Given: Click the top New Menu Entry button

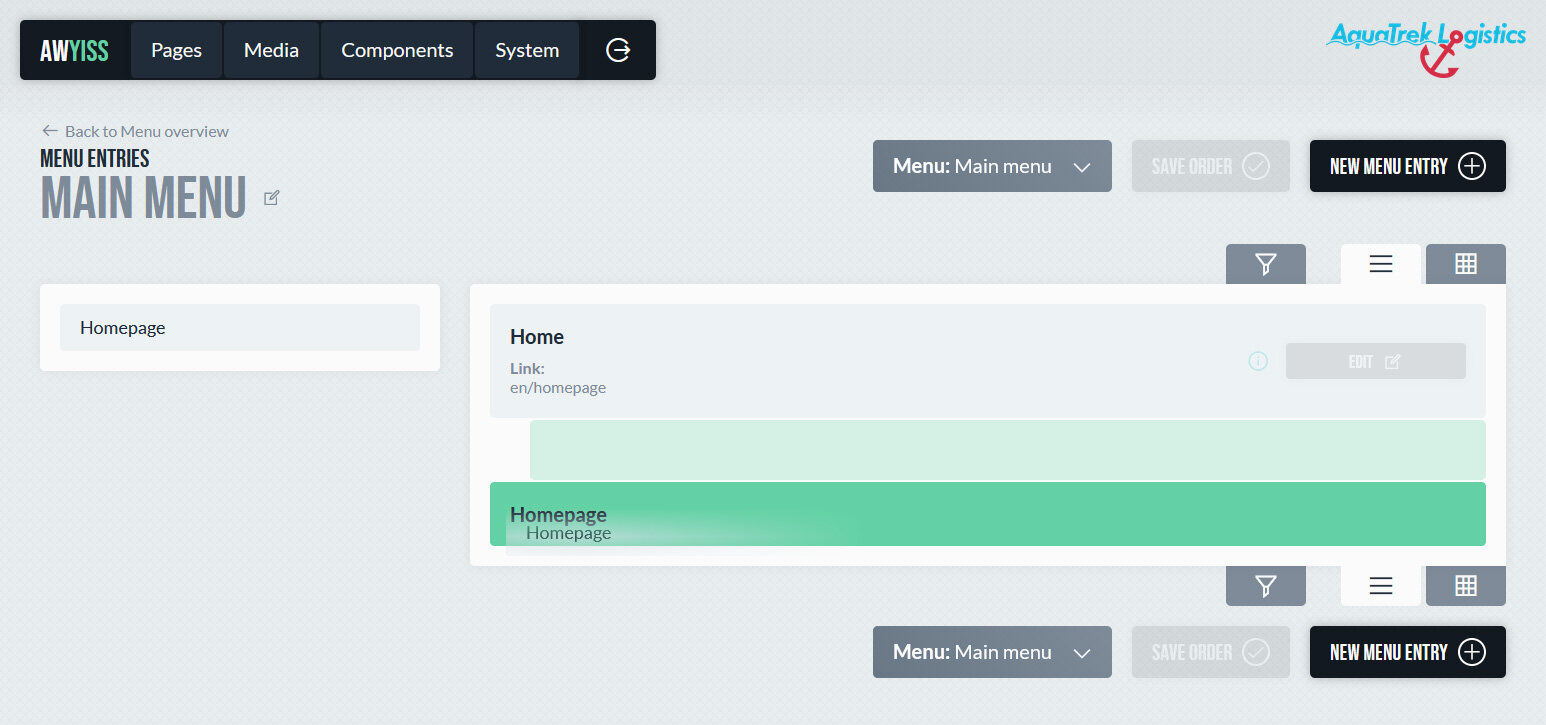Looking at the screenshot, I should coord(1407,166).
